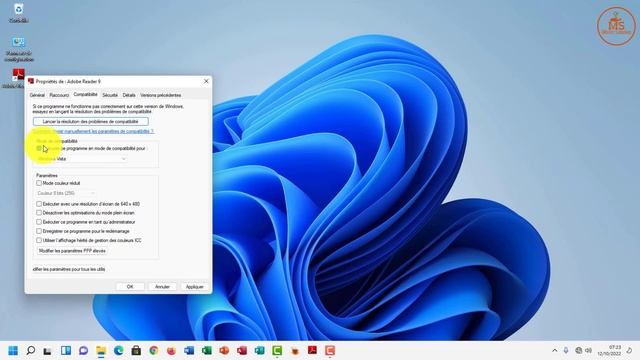This screenshot has height=360, width=640.
Task: Click the Annuler button
Action: [162, 287]
